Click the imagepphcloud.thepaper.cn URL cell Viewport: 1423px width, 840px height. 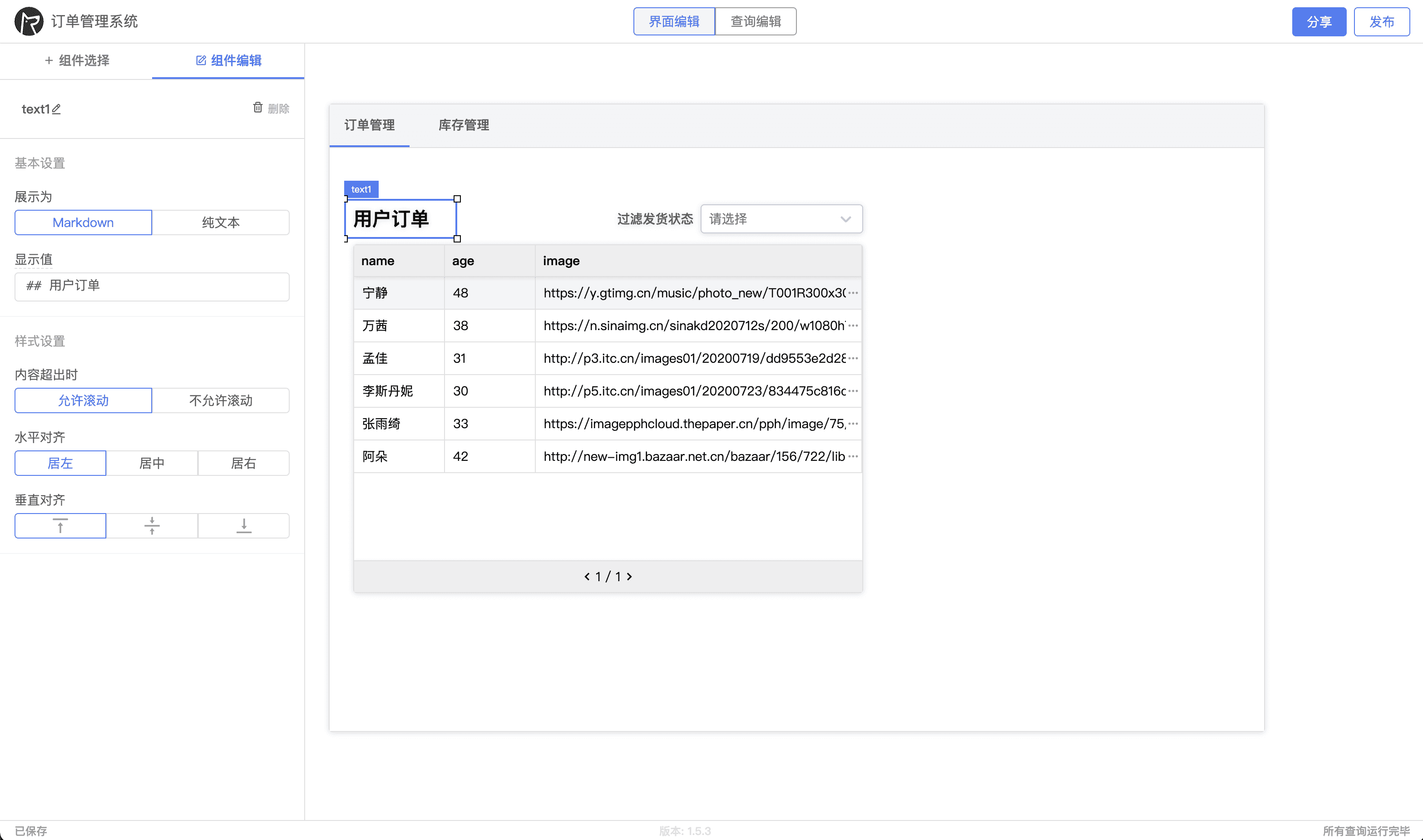point(698,424)
